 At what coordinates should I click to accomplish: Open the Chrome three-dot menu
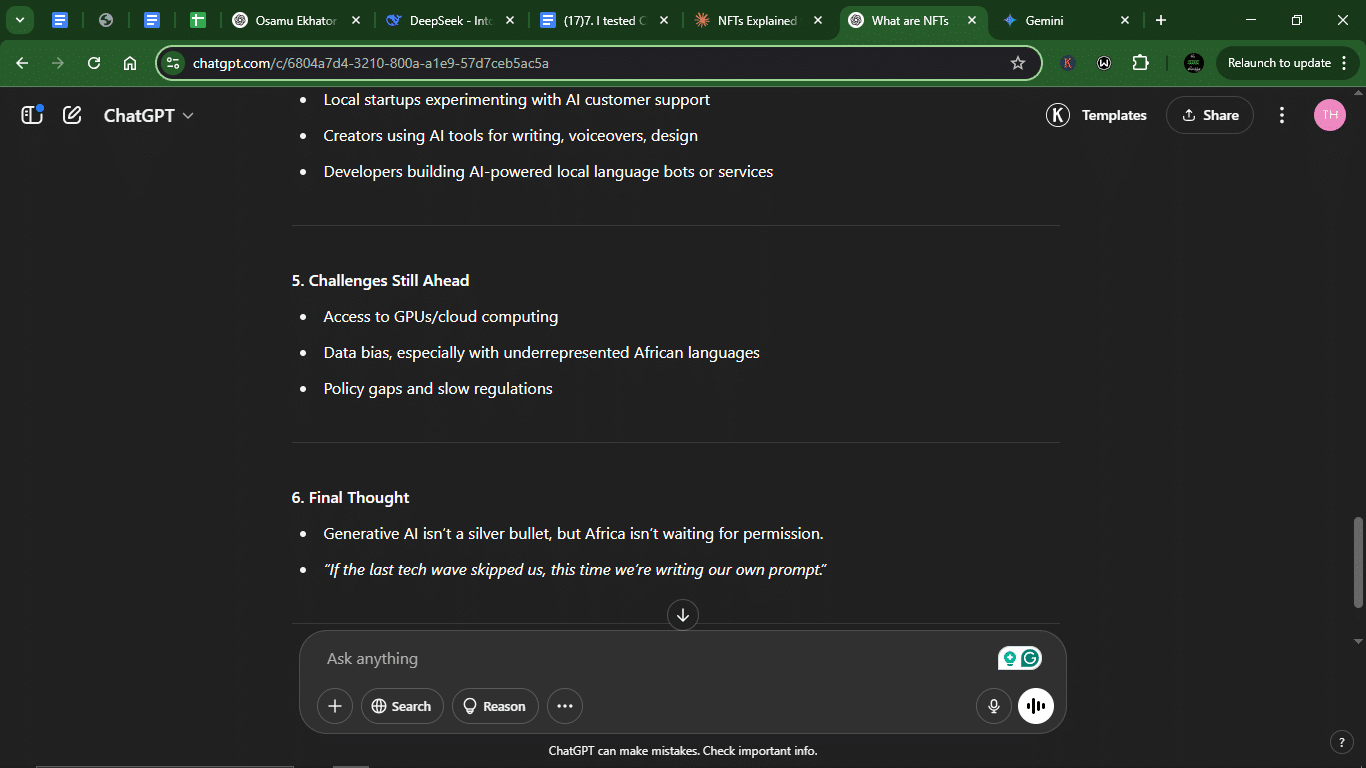point(1344,63)
